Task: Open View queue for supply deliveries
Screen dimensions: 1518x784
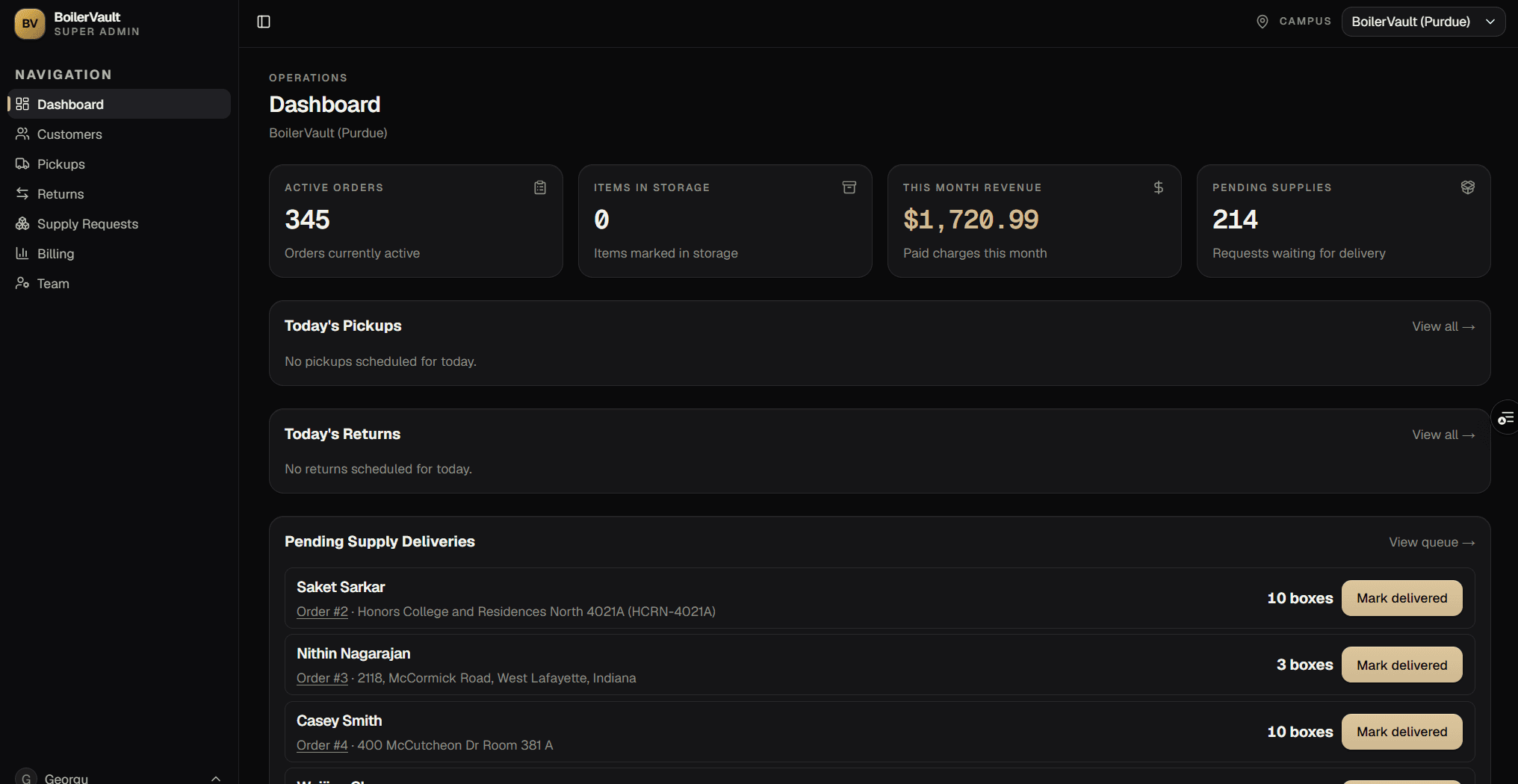Action: click(1432, 542)
